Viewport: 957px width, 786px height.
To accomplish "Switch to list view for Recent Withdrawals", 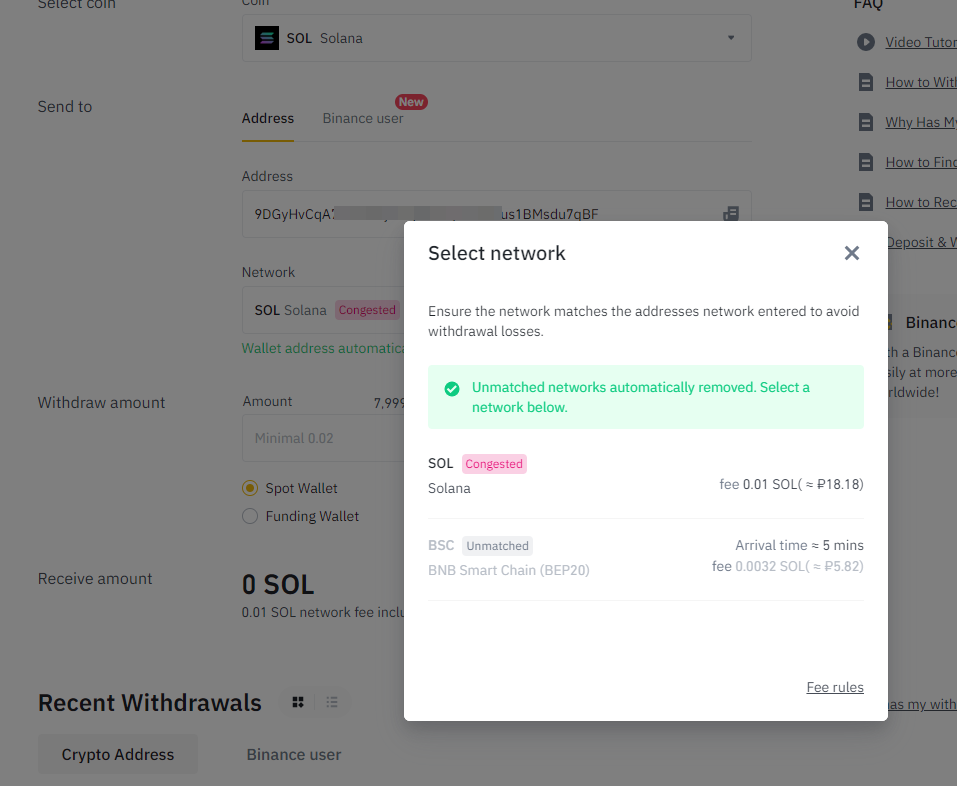I will pyautogui.click(x=332, y=703).
